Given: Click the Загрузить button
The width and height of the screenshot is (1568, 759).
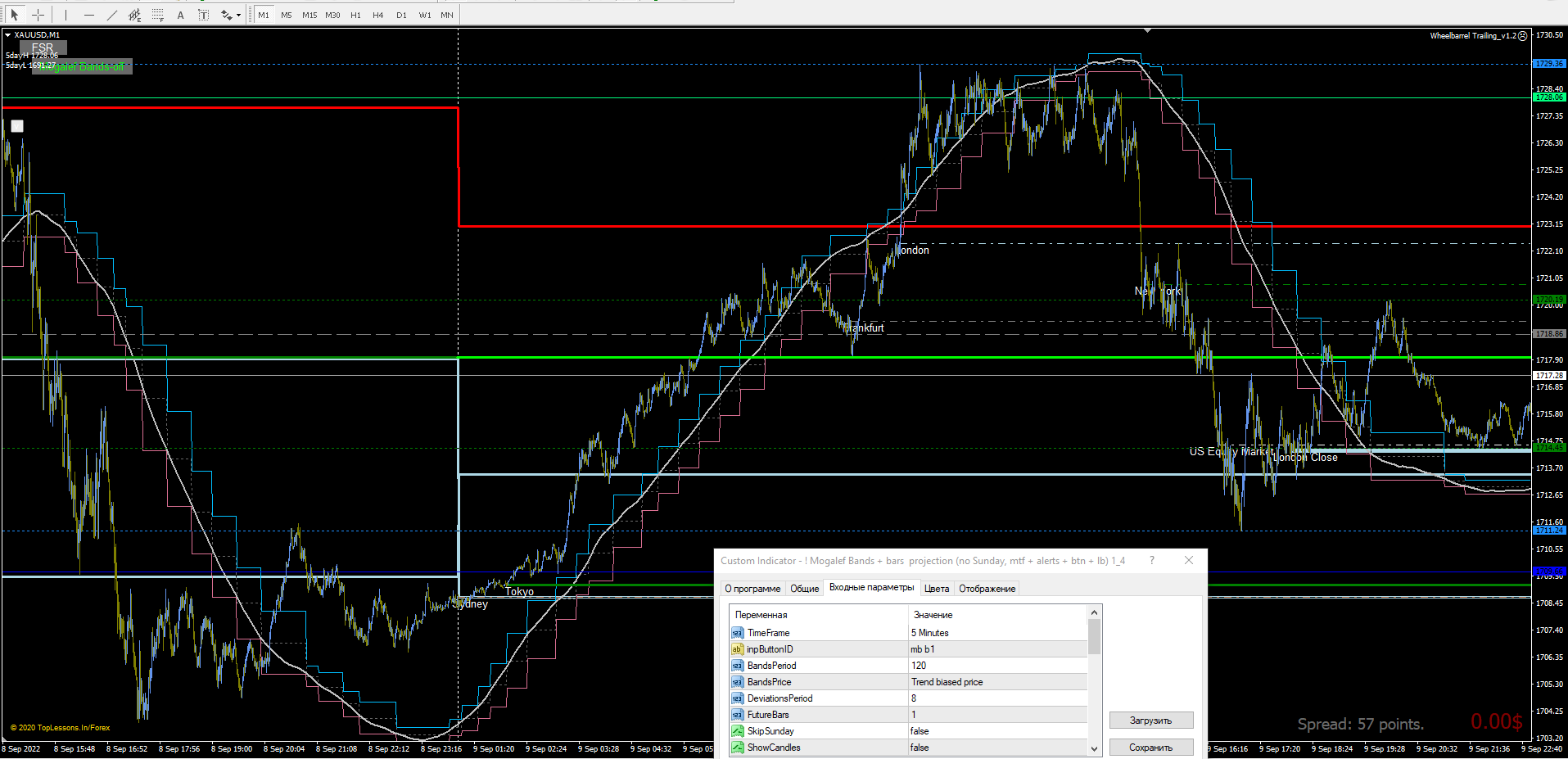Looking at the screenshot, I should tap(1150, 721).
